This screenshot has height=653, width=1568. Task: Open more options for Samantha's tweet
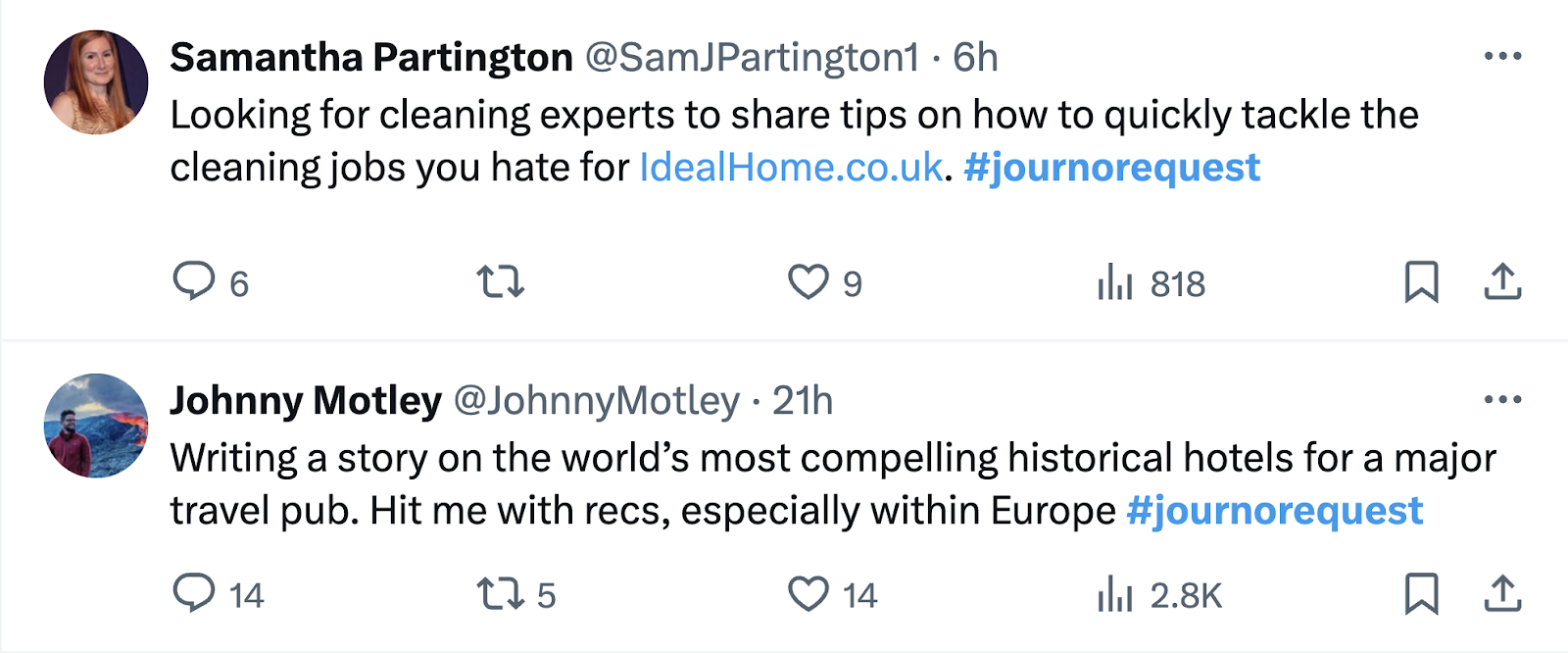[x=1502, y=56]
